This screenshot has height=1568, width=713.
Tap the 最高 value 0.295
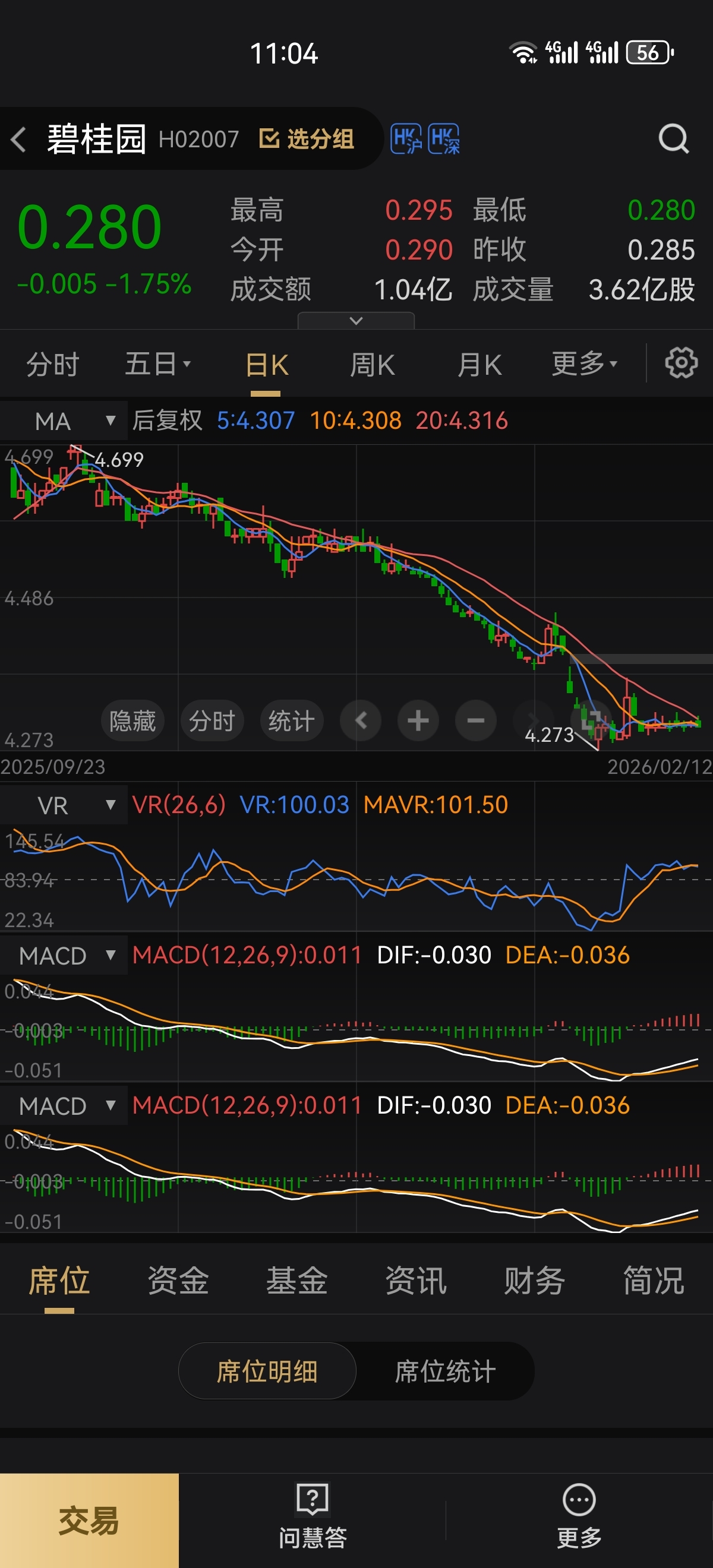pos(419,211)
